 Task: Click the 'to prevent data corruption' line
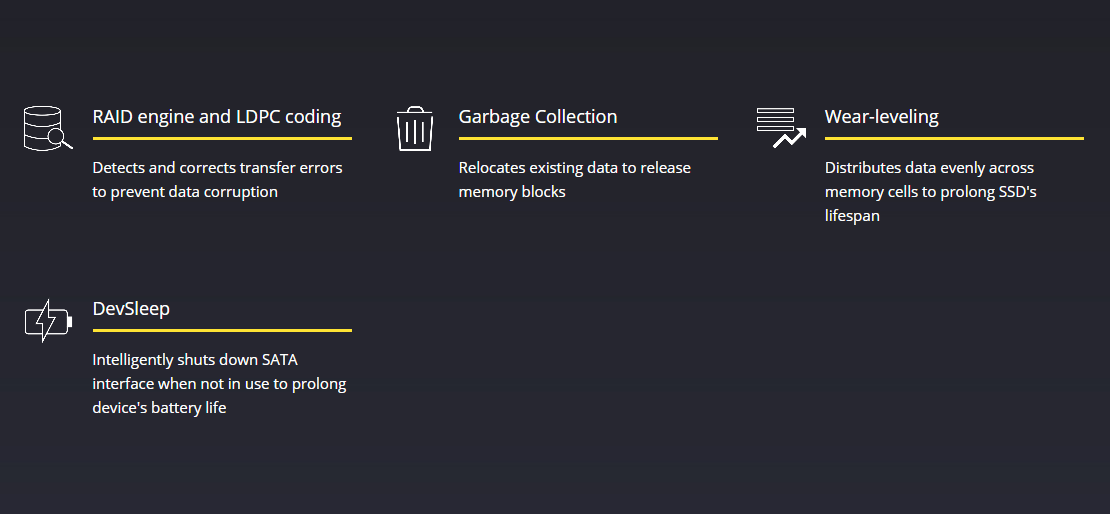coord(185,192)
